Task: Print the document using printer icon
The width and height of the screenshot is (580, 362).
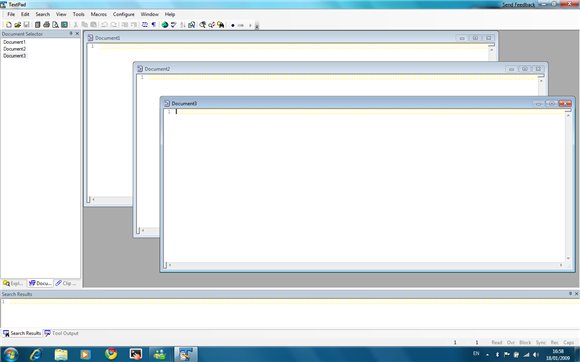Action: [x=46, y=25]
